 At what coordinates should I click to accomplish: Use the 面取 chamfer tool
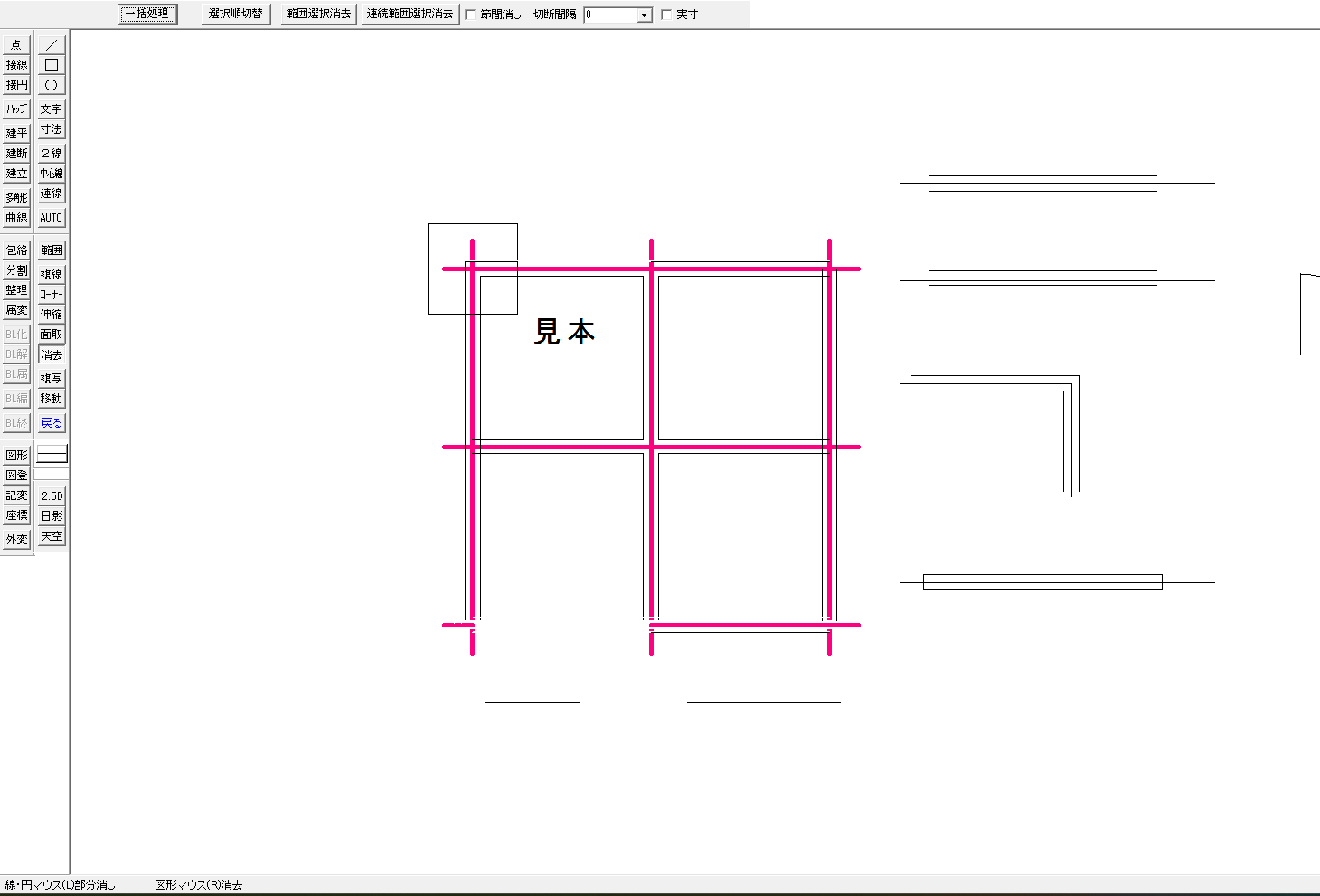coord(52,334)
